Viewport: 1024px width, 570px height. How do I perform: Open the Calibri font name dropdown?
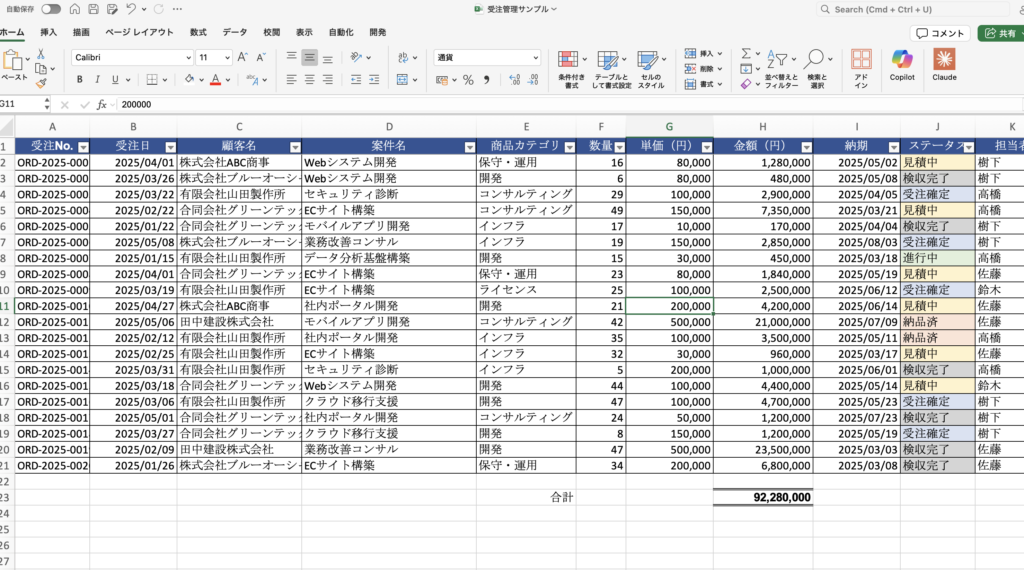tap(188, 58)
